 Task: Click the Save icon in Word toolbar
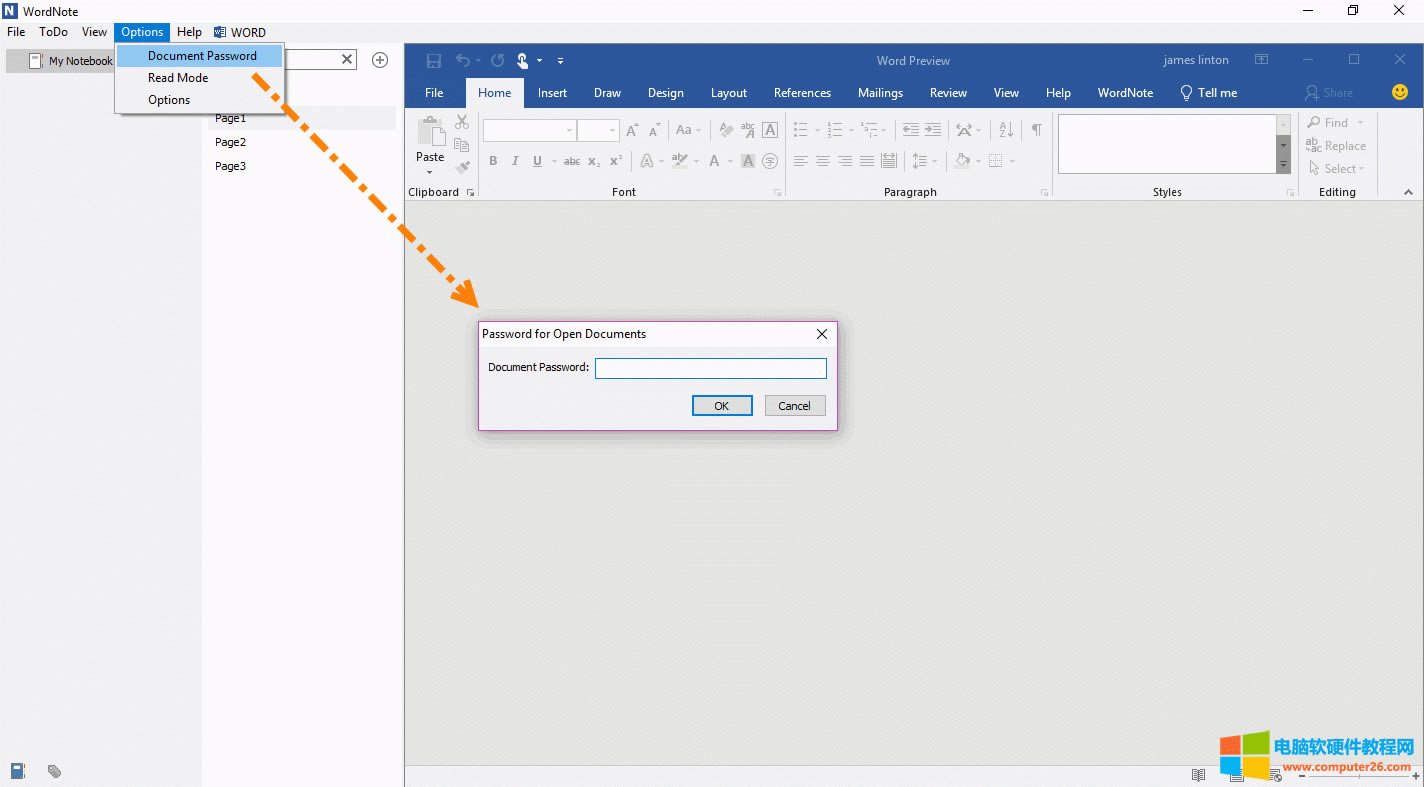(x=434, y=61)
